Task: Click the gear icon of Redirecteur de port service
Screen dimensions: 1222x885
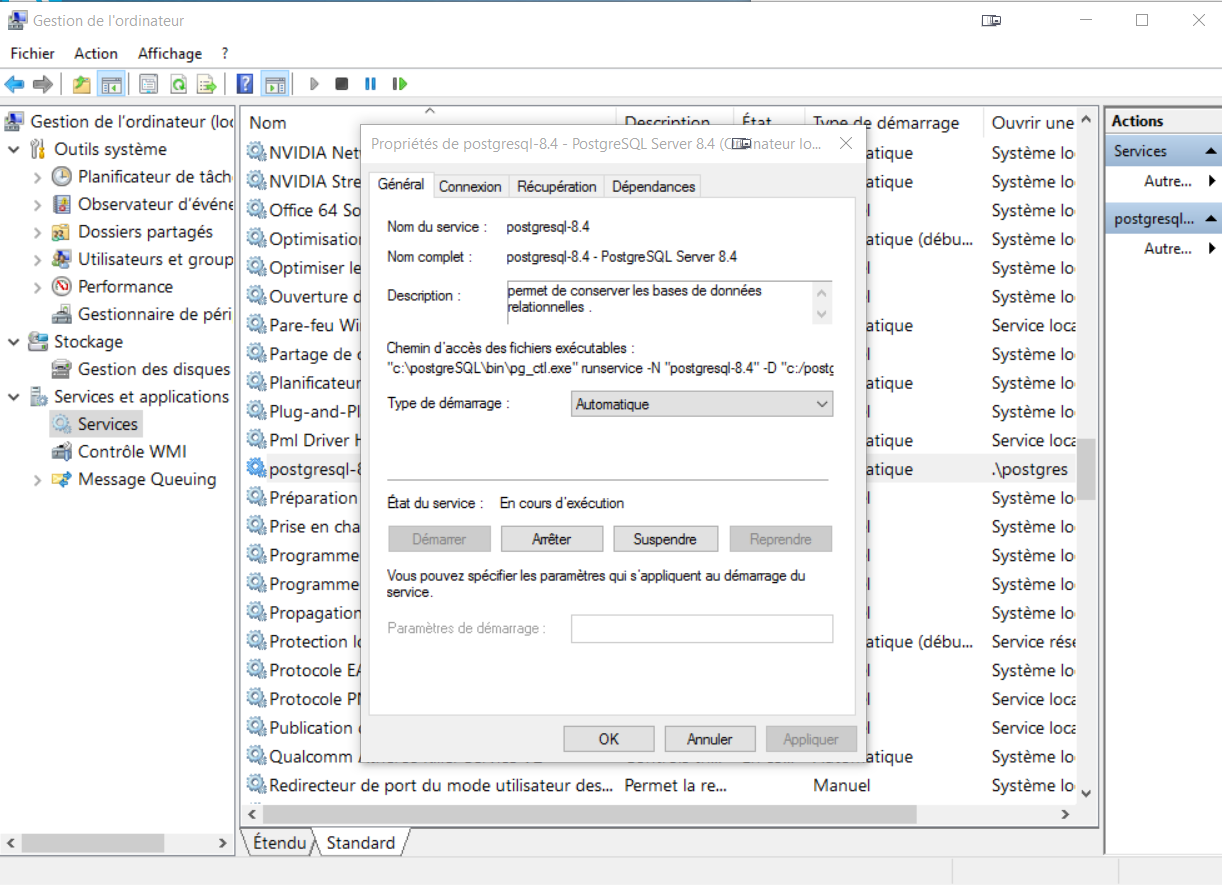Action: pos(257,785)
